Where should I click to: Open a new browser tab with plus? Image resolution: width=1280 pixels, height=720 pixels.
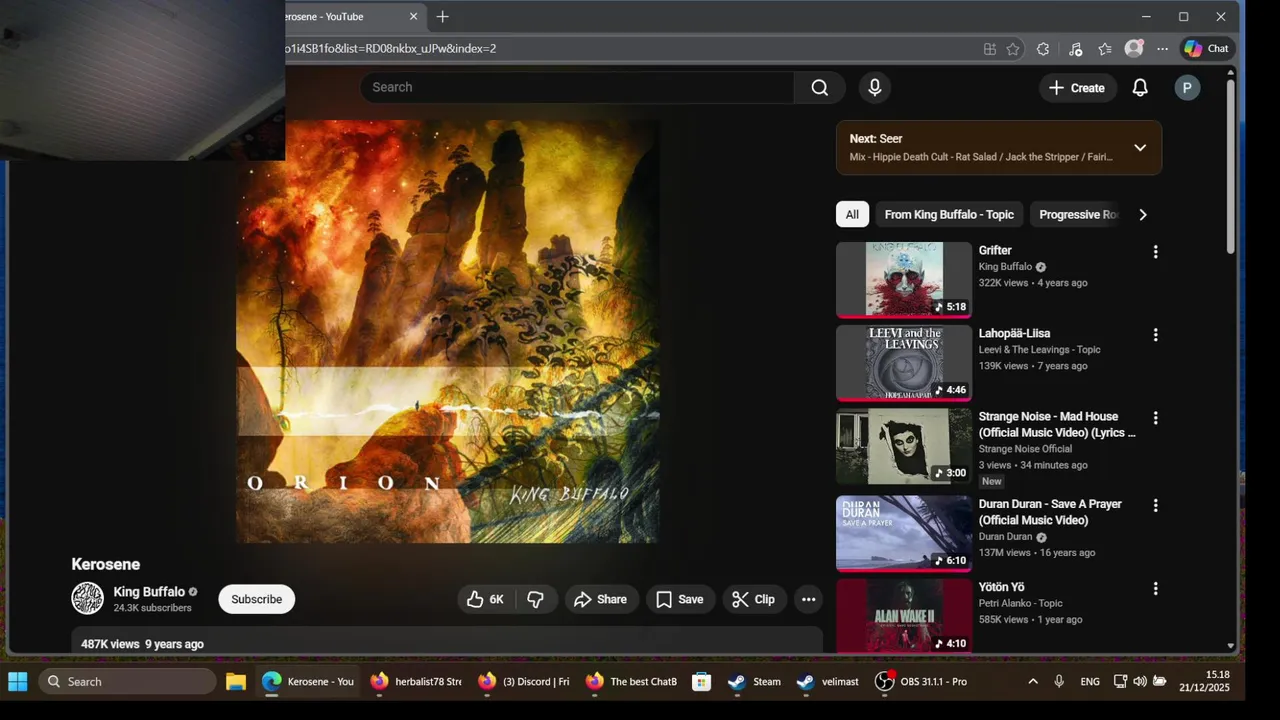(442, 16)
